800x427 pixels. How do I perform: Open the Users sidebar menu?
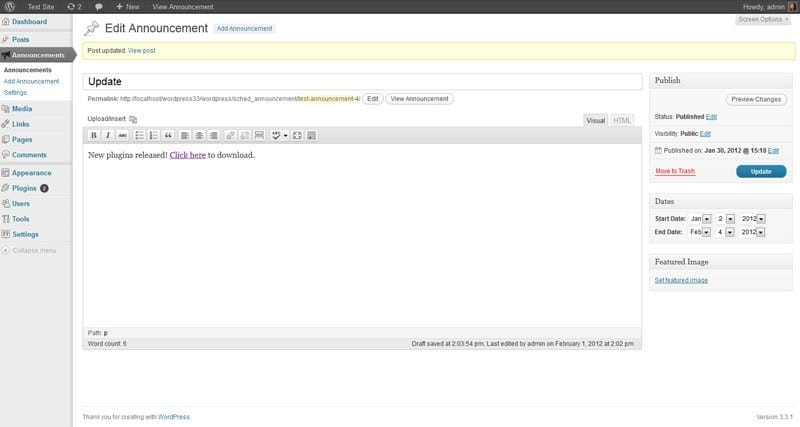[21, 204]
